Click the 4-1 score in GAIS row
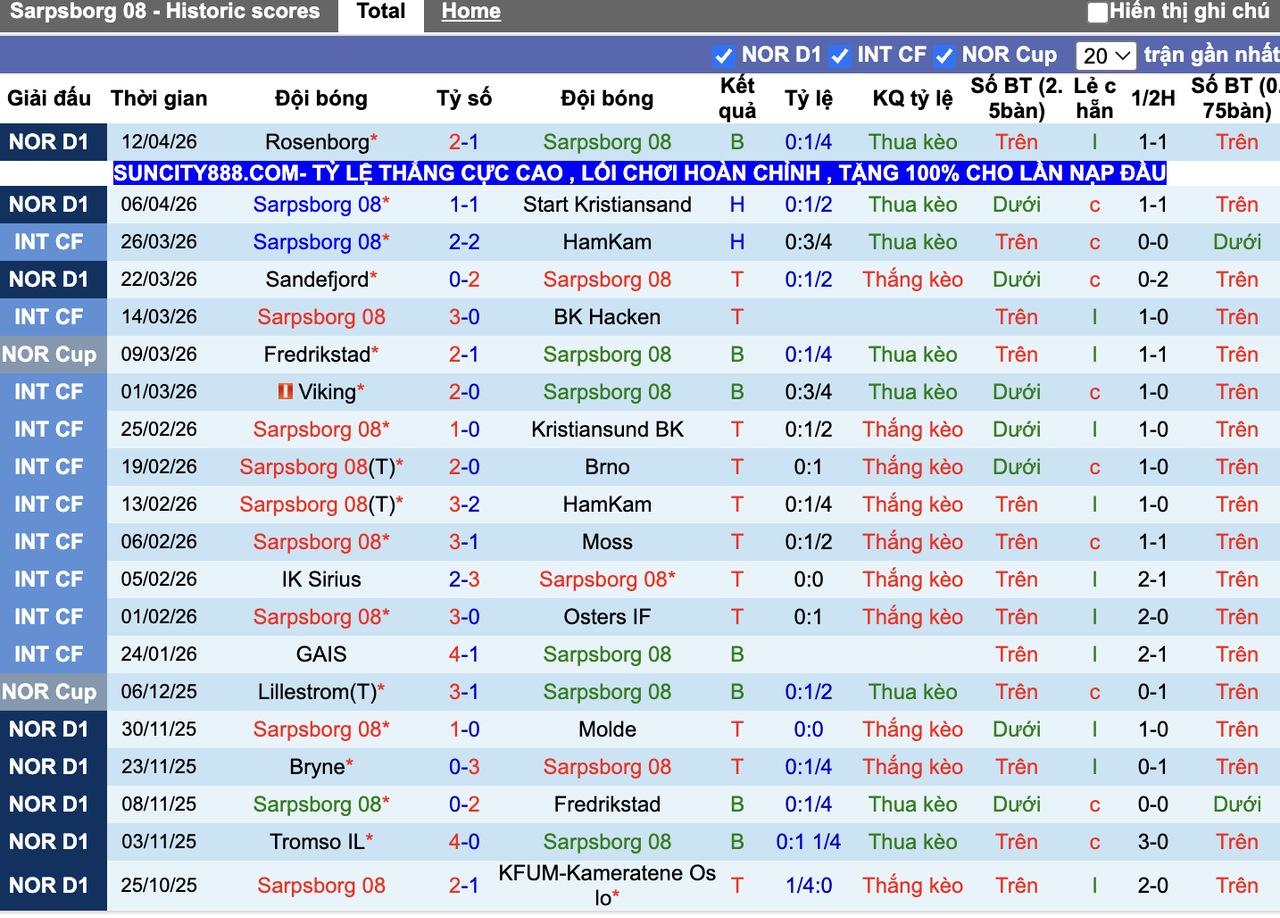 464,655
